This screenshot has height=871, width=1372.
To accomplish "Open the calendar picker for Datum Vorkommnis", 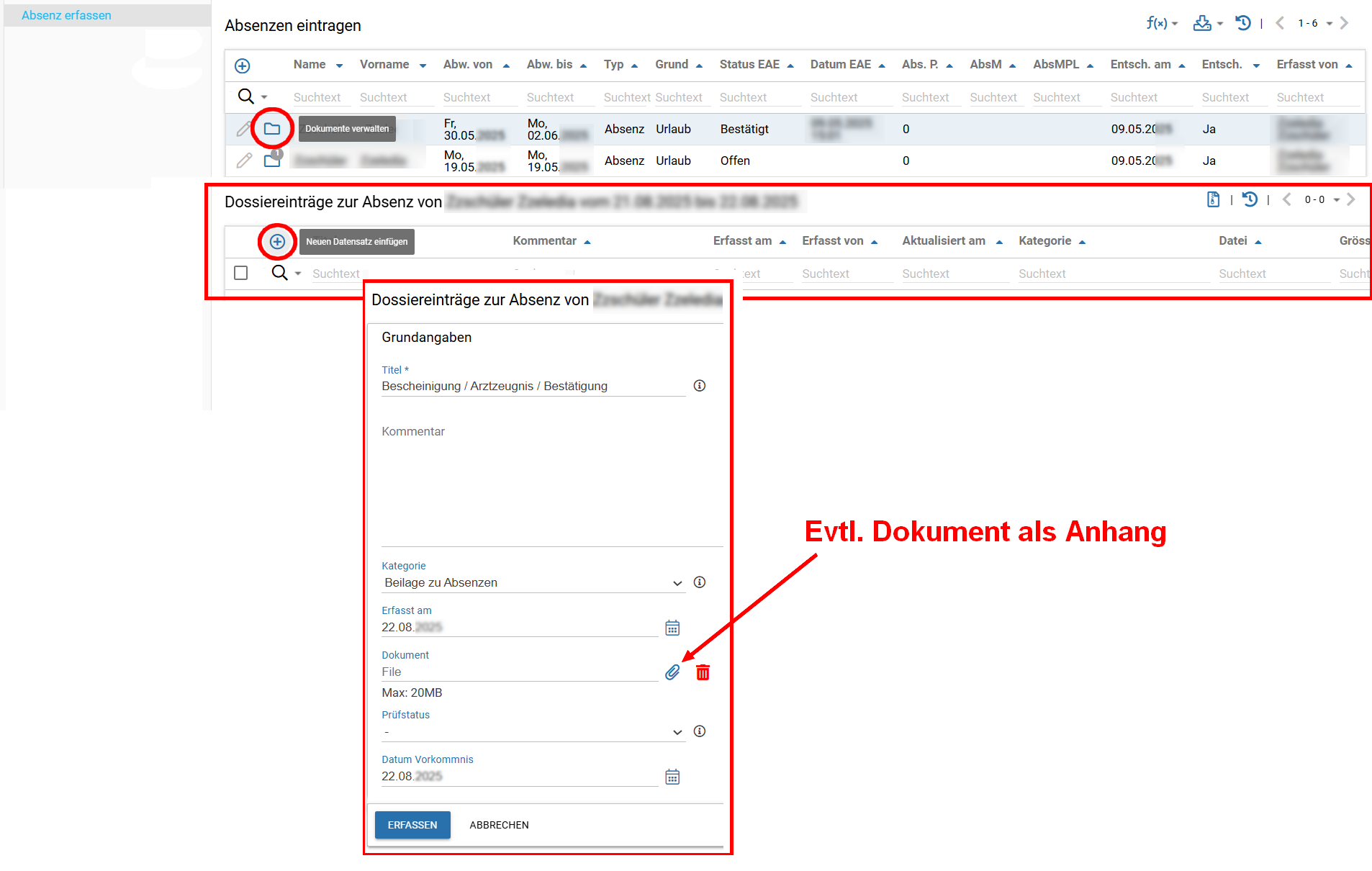I will tap(672, 777).
